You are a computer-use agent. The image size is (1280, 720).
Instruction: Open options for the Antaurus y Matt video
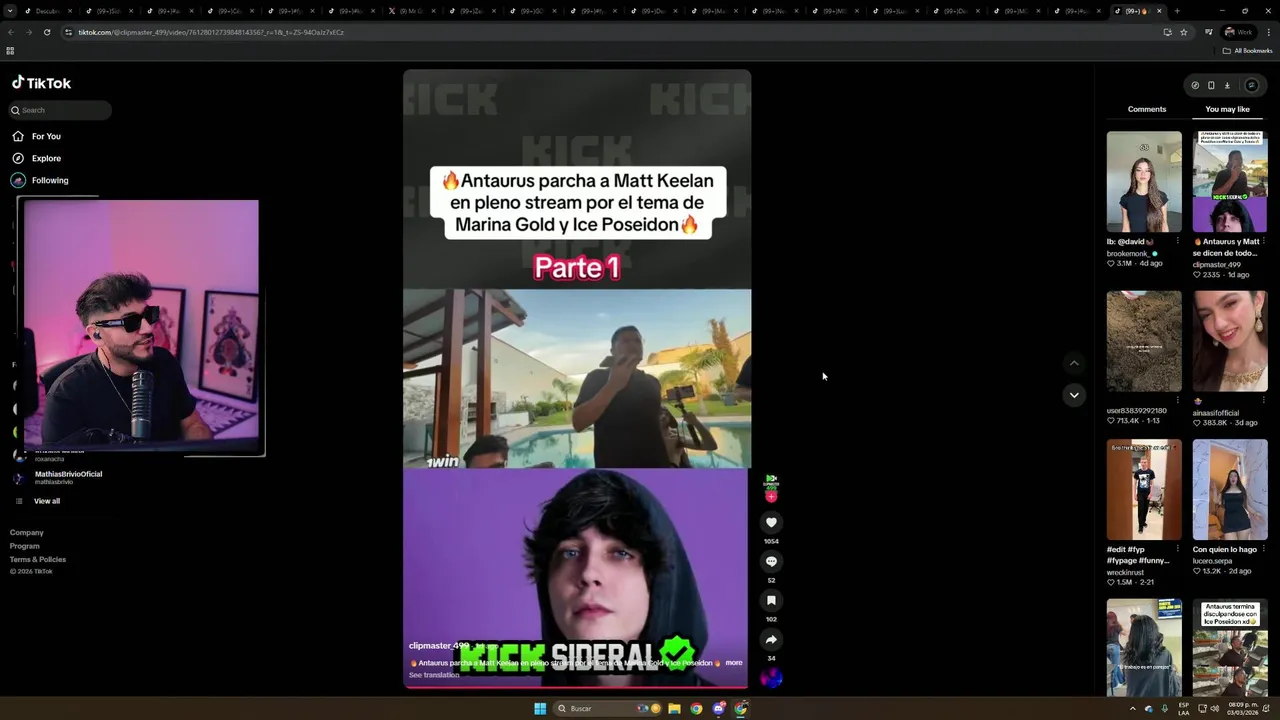click(x=1264, y=241)
